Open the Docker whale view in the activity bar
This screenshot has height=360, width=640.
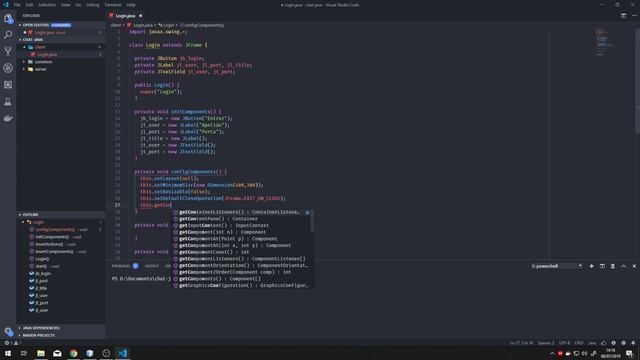[x=8, y=118]
